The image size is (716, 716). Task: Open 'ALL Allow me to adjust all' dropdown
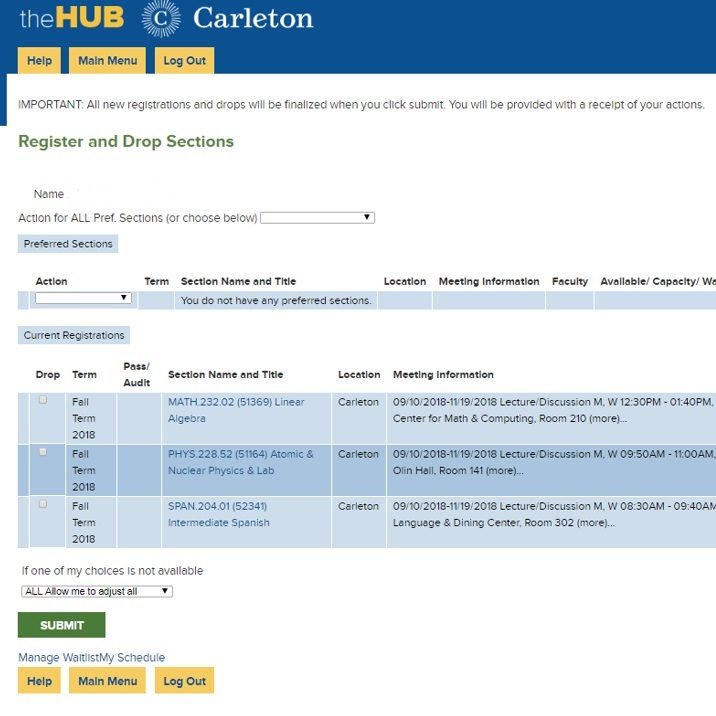pos(97,591)
